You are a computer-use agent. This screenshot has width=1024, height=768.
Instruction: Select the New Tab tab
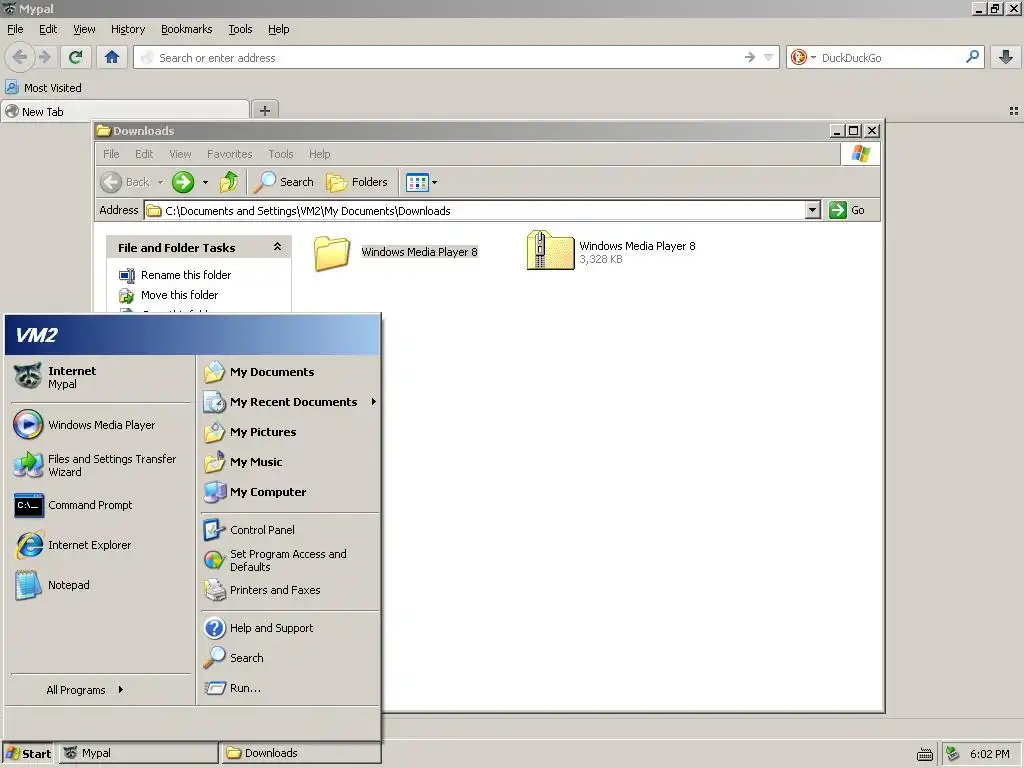(125, 111)
